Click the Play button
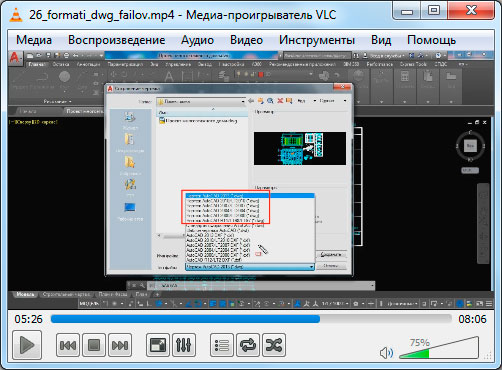The width and height of the screenshot is (502, 370). pos(27,345)
